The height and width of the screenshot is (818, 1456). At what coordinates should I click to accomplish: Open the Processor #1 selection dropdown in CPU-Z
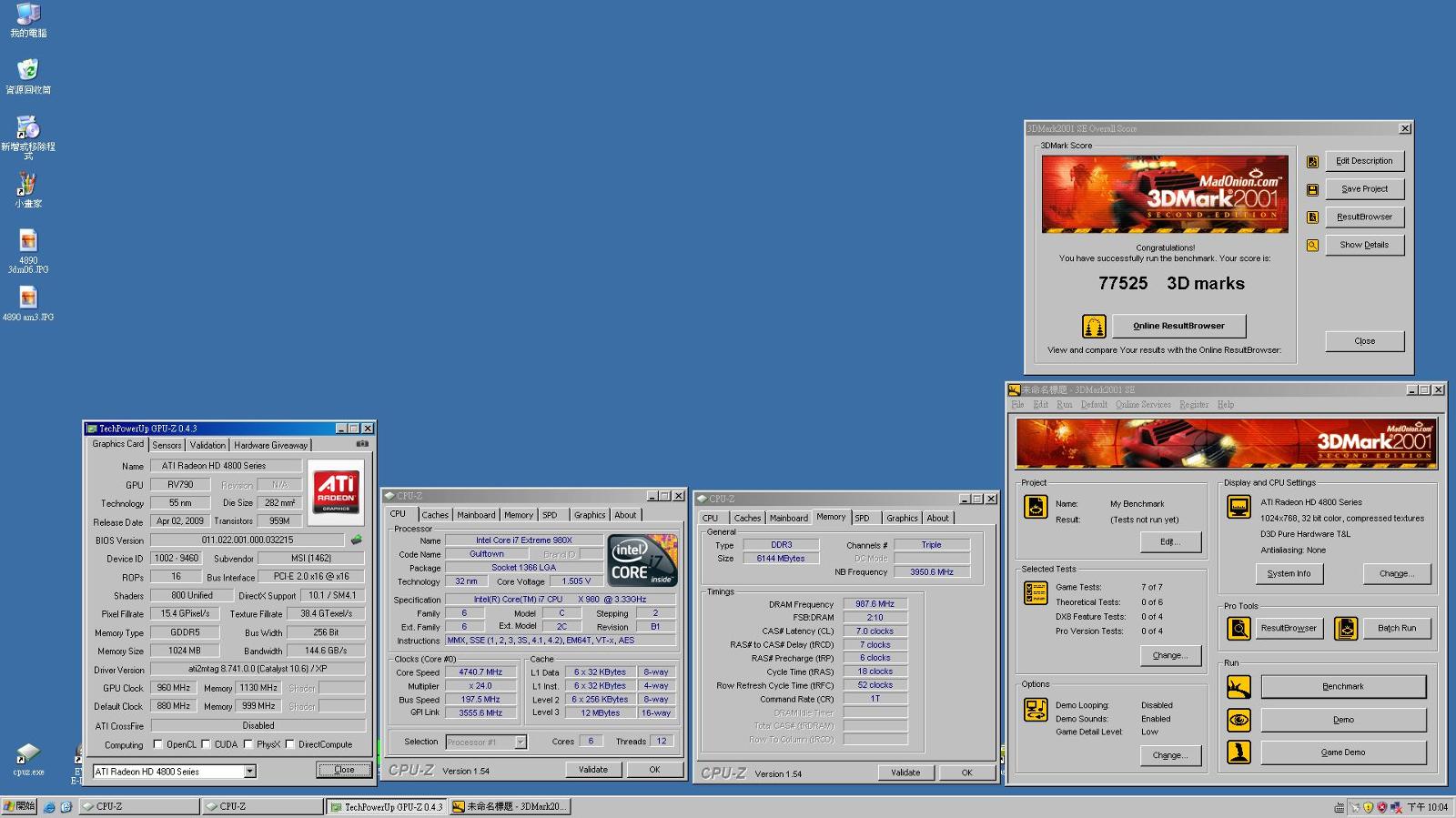click(x=521, y=742)
